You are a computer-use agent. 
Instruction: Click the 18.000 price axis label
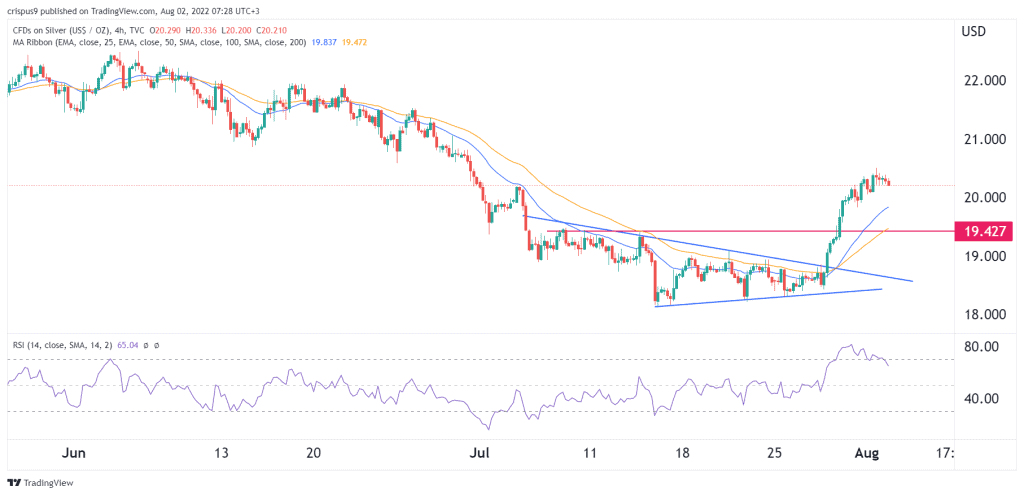(986, 315)
